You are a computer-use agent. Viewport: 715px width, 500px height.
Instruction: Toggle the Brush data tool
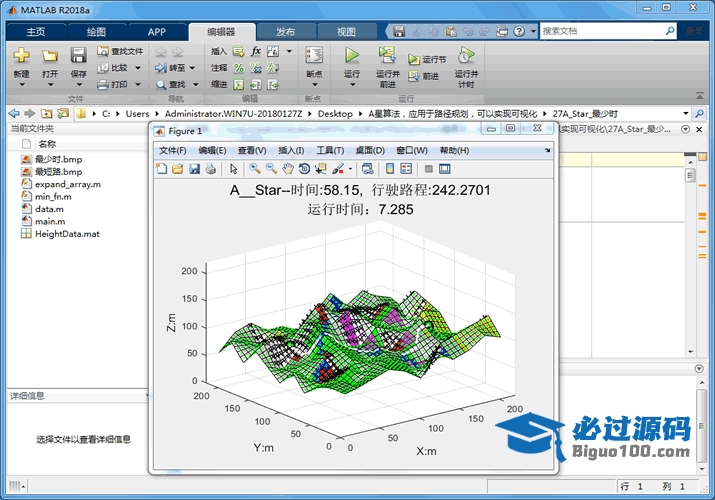(338, 169)
